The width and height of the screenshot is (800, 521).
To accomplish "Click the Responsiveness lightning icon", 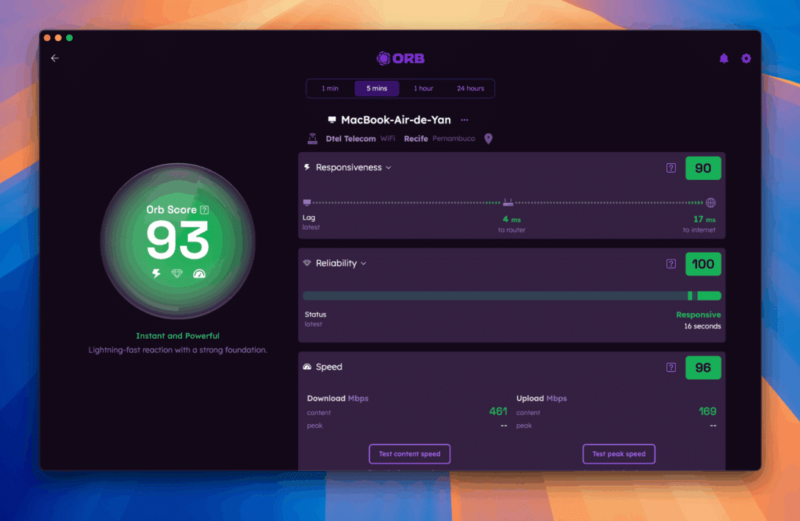I will [307, 167].
